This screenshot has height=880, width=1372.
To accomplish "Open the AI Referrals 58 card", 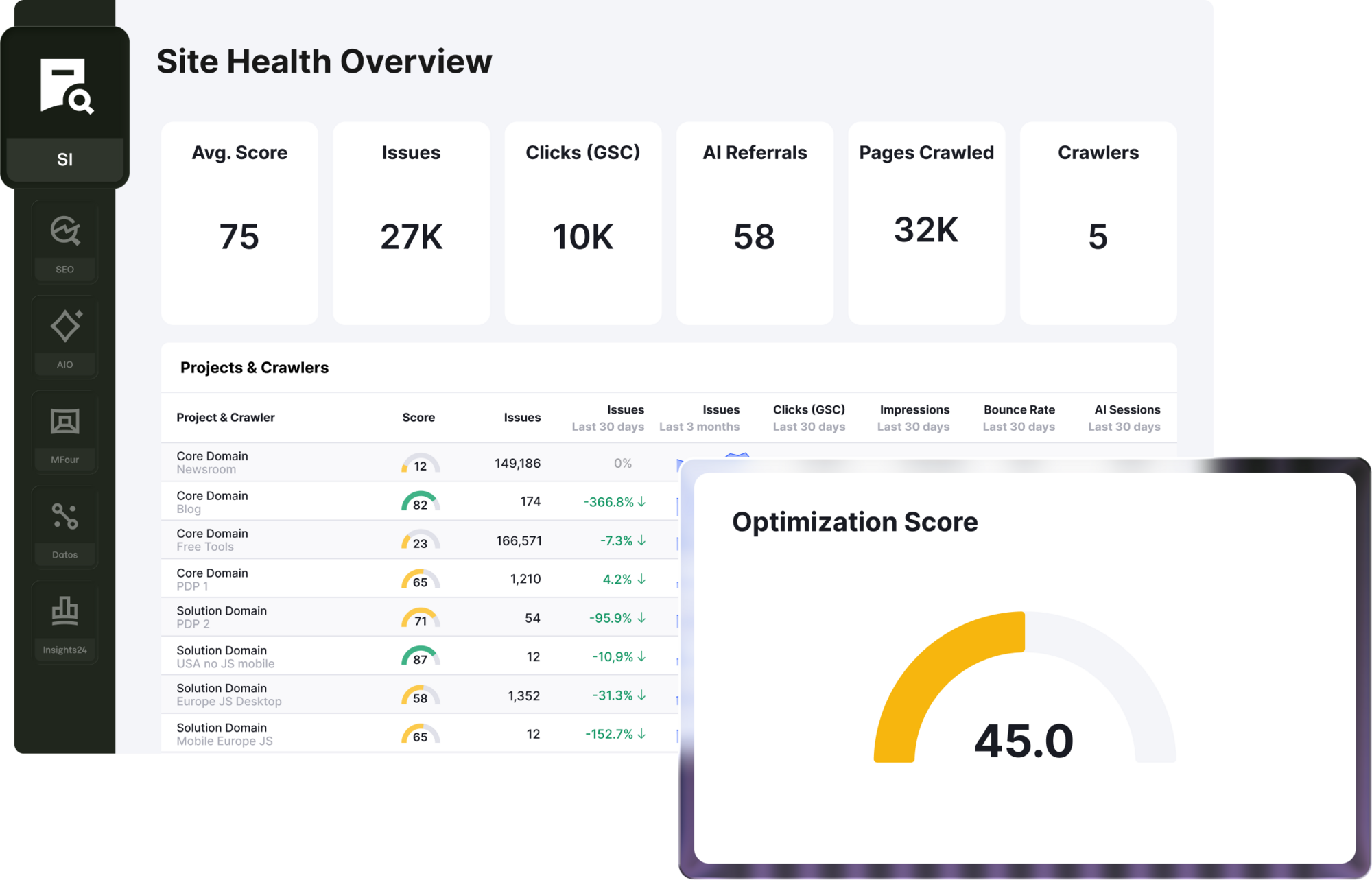I will pos(755,223).
